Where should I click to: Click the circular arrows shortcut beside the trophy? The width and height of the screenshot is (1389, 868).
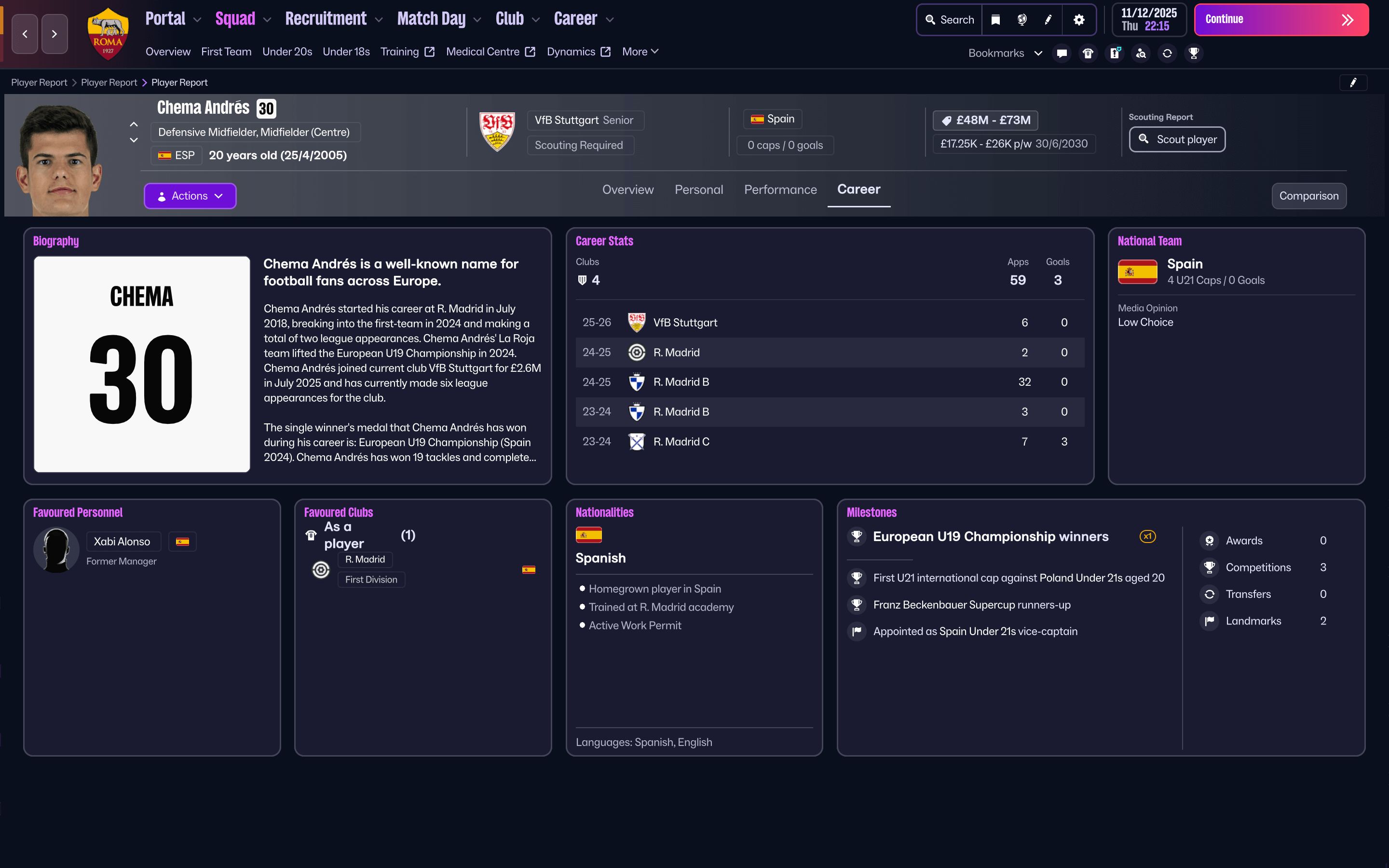pos(1168,53)
